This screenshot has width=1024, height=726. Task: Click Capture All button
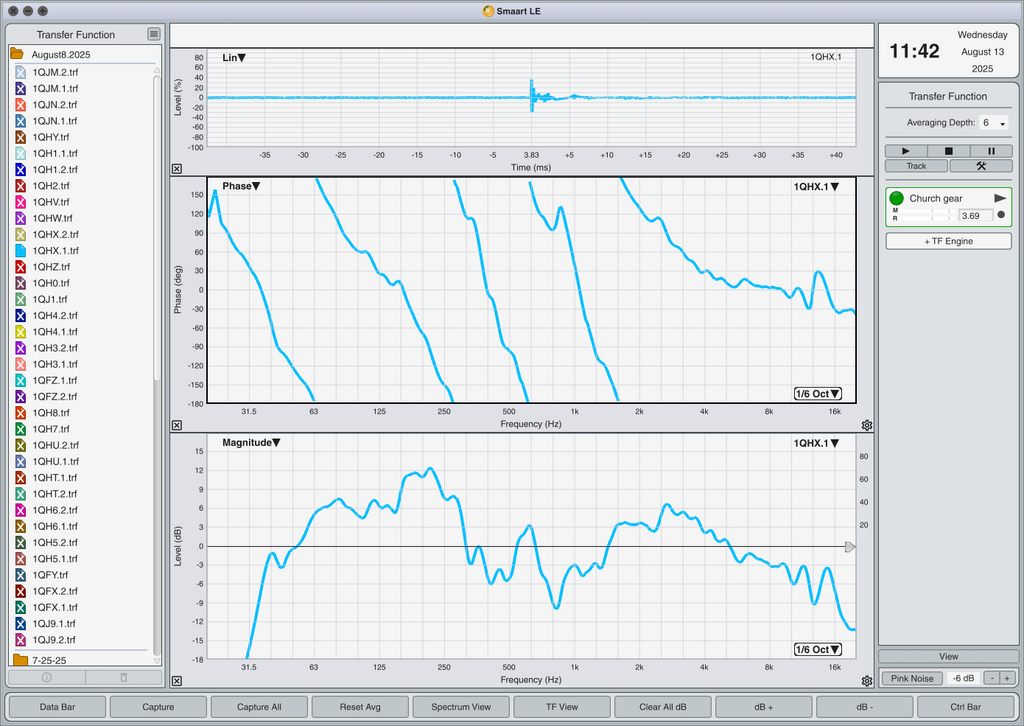pyautogui.click(x=259, y=706)
